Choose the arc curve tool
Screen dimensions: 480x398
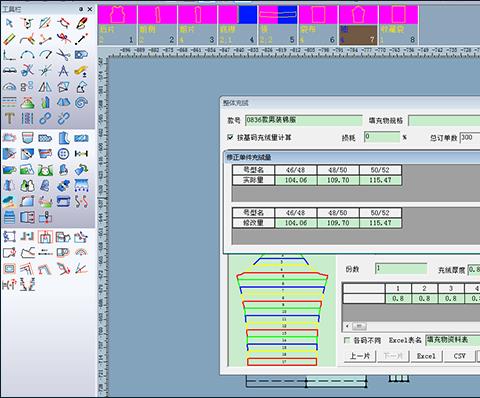[x=27, y=55]
